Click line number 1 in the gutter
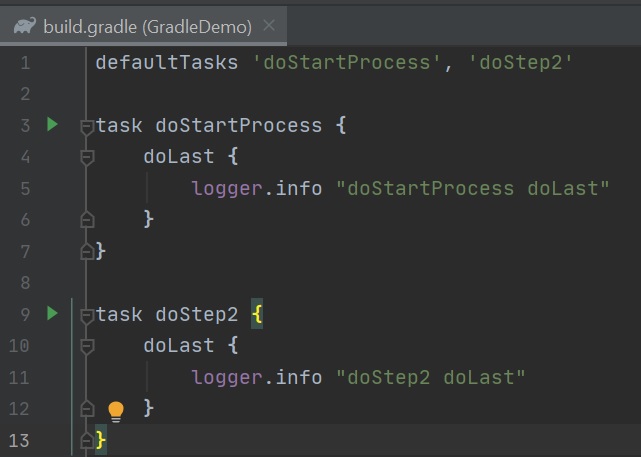641x457 pixels. [24, 63]
